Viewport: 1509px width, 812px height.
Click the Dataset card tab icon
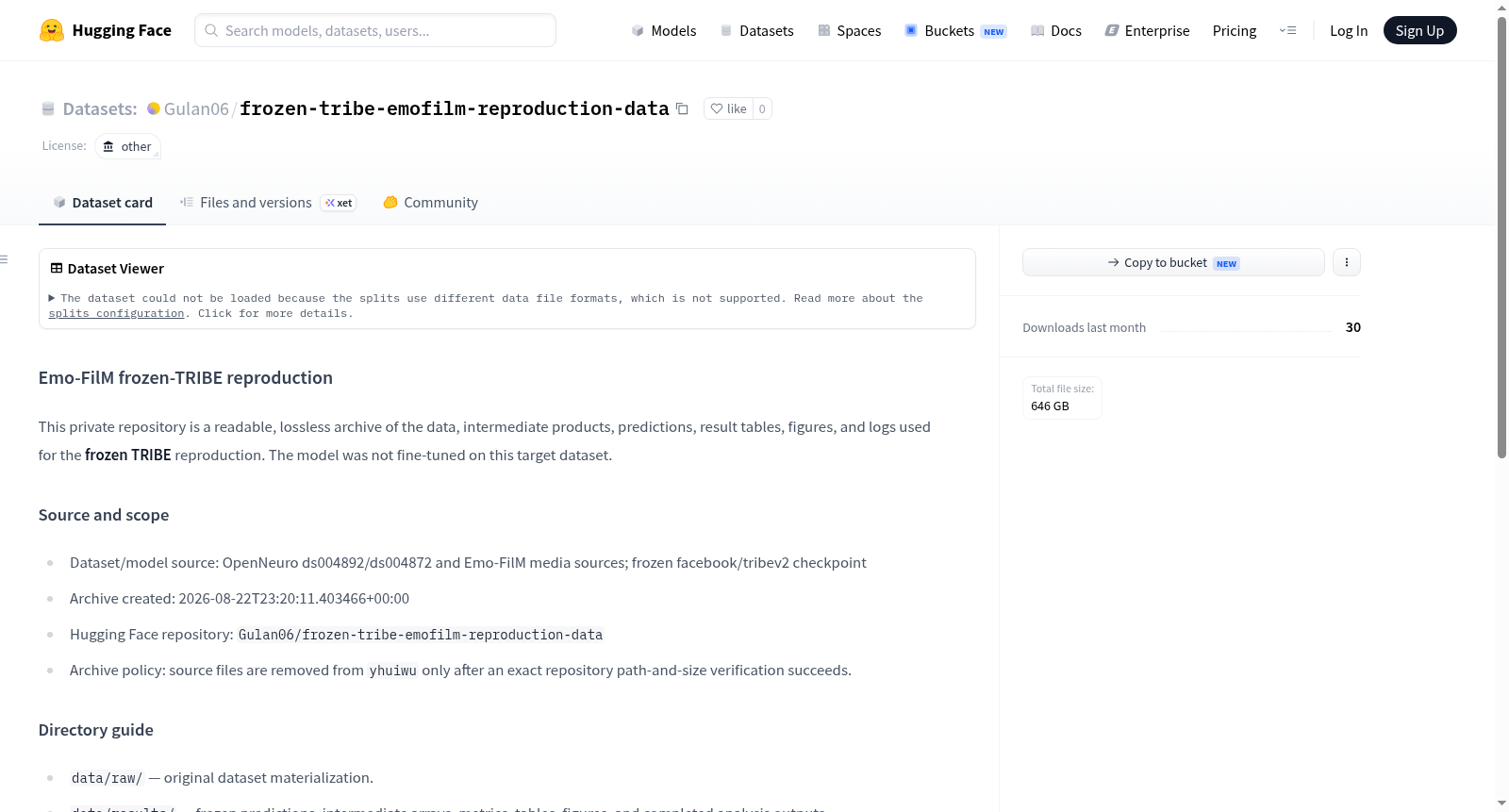click(x=59, y=202)
